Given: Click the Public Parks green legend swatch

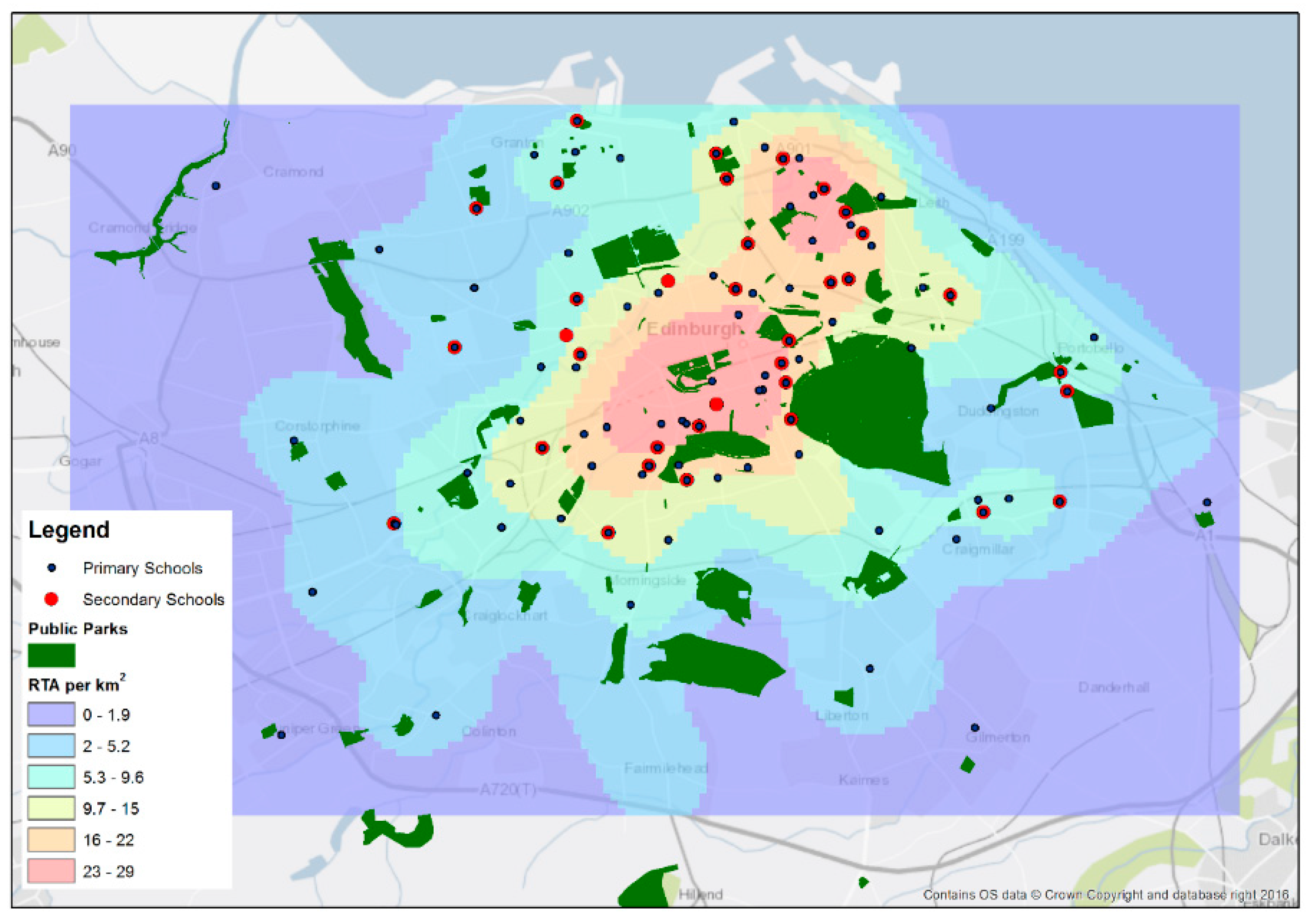Looking at the screenshot, I should [x=51, y=655].
